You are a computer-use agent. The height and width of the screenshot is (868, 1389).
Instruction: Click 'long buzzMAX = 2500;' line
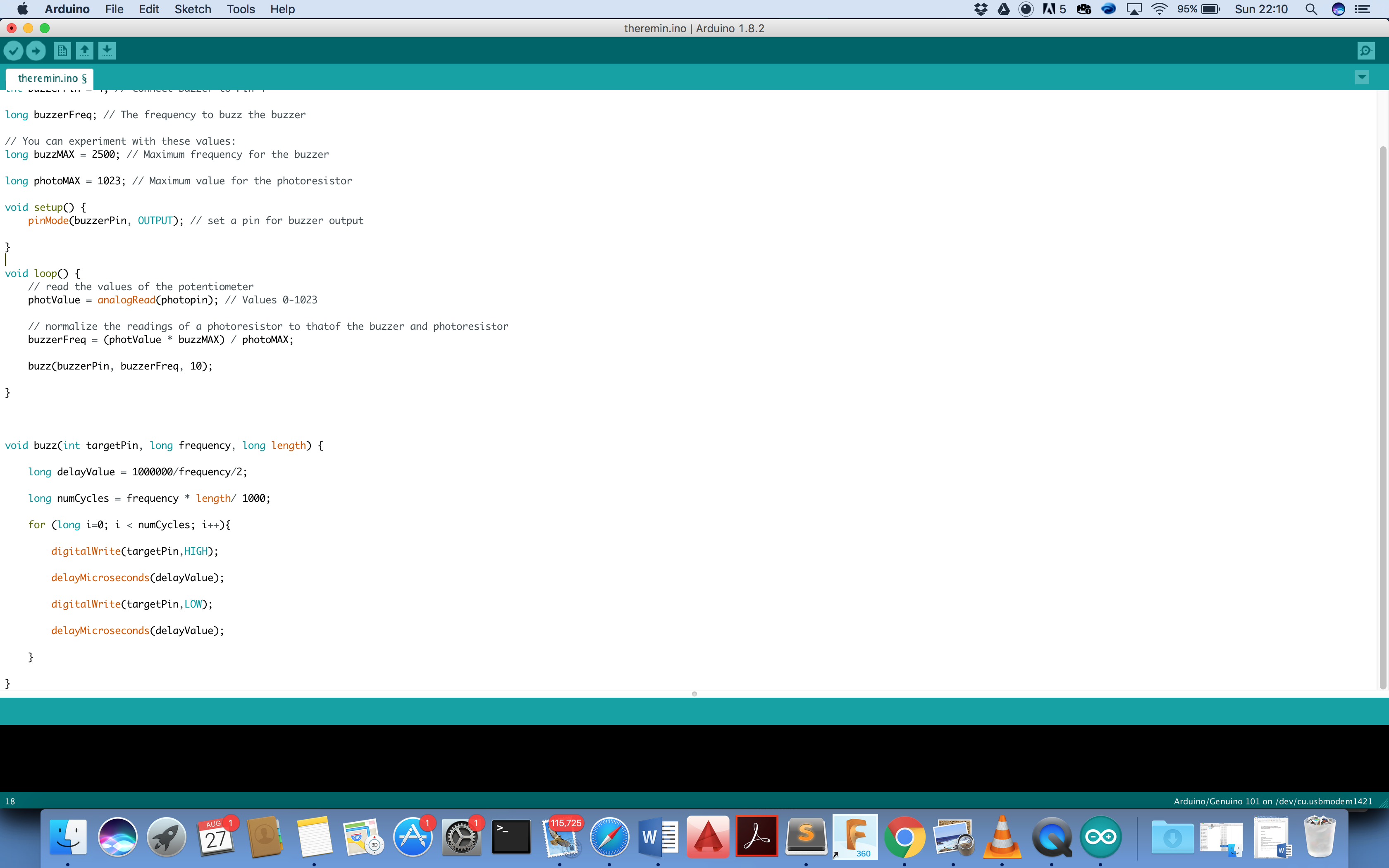coord(167,155)
